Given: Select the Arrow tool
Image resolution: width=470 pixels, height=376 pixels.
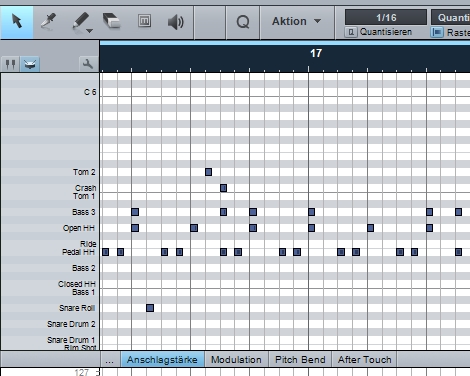Looking at the screenshot, I should click(17, 22).
